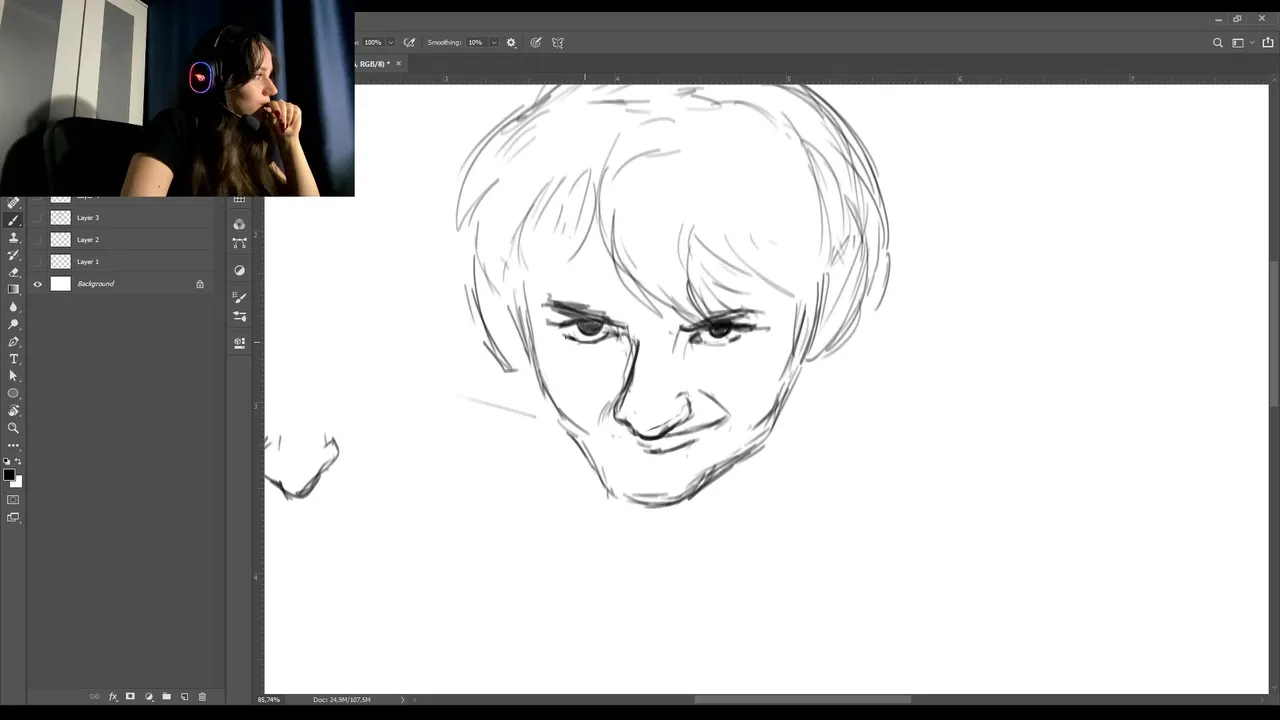Open the Edit Toolbar three-dots menu
This screenshot has width=1280, height=720.
point(13,445)
